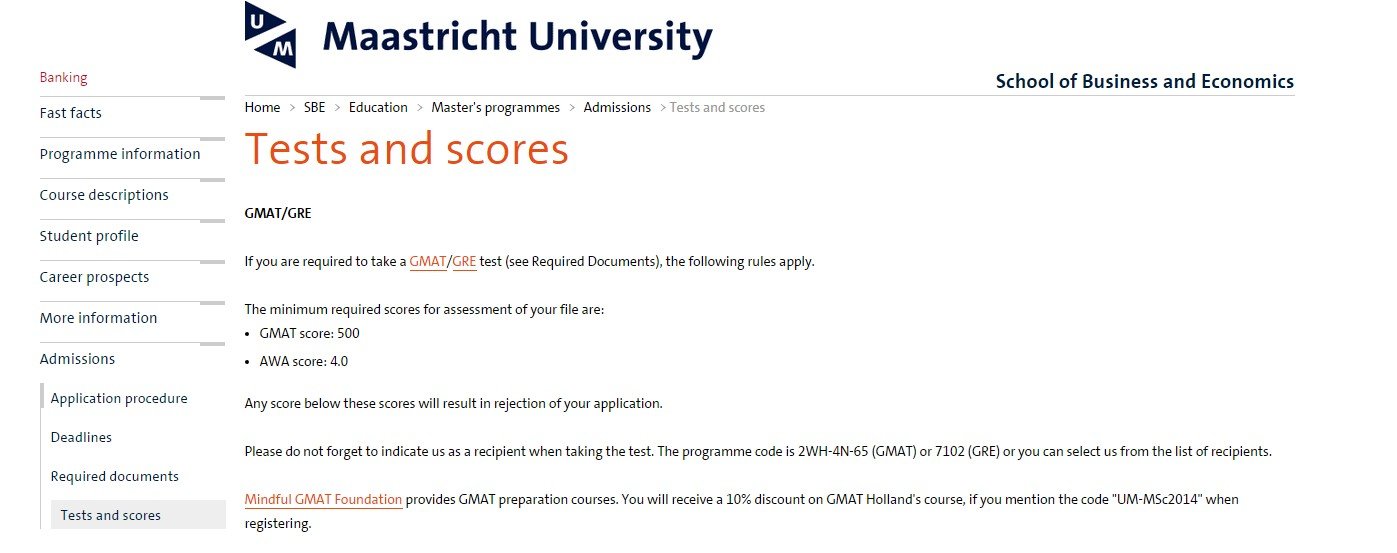This screenshot has width=1397, height=553.
Task: Click the Home breadcrumb link
Action: [x=262, y=107]
